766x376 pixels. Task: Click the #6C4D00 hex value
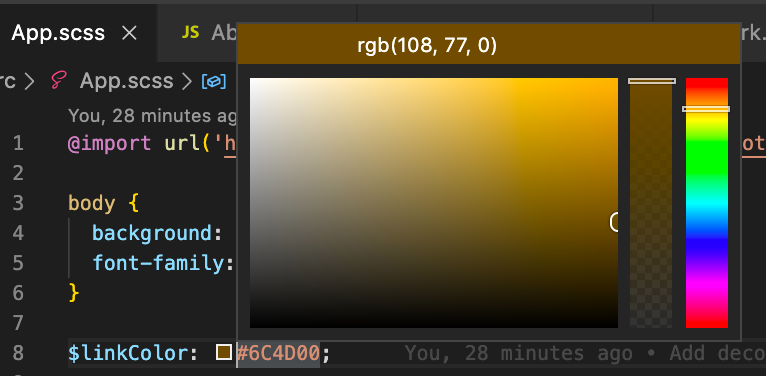[x=278, y=353]
